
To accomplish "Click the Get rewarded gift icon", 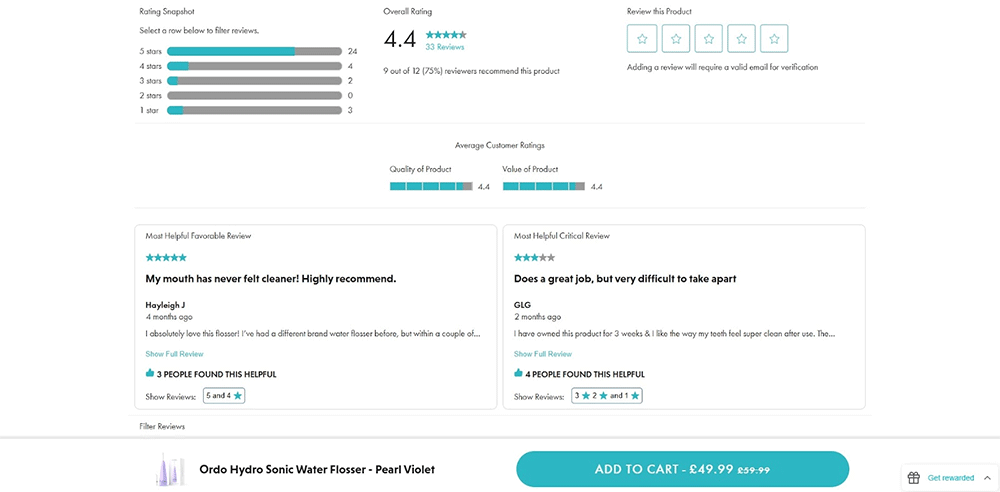I will pyautogui.click(x=914, y=478).
